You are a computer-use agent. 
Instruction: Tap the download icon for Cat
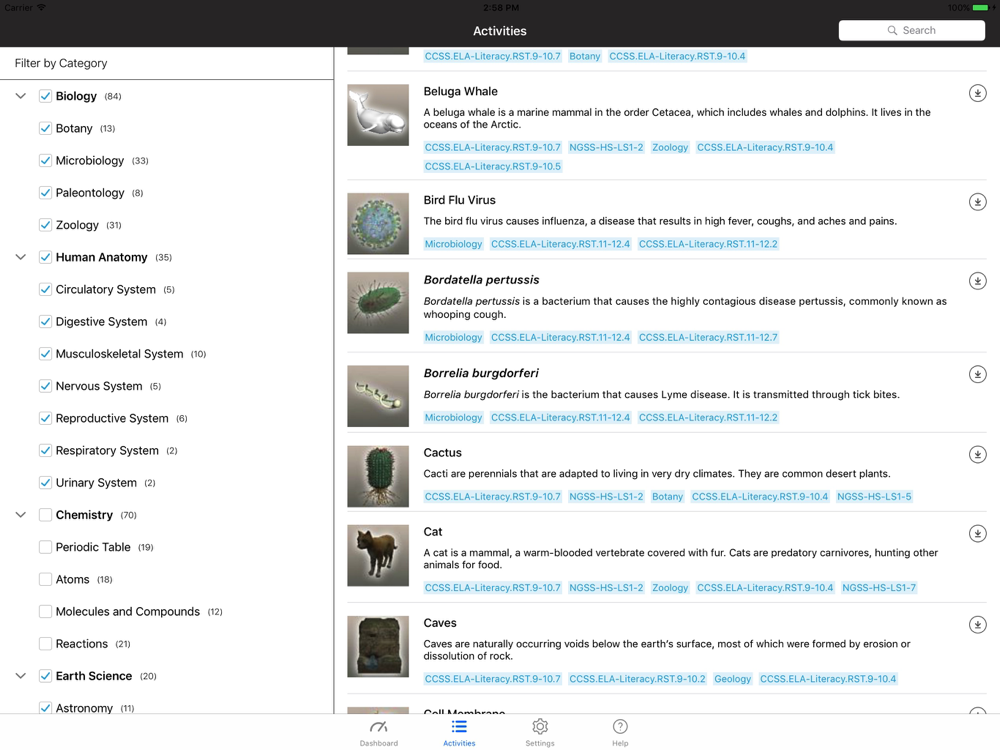pos(977,533)
